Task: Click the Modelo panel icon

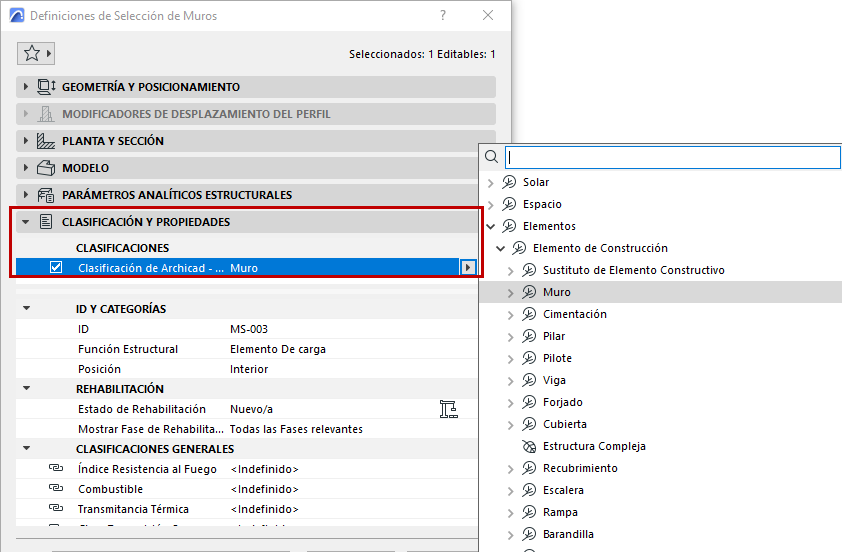Action: click(x=46, y=168)
